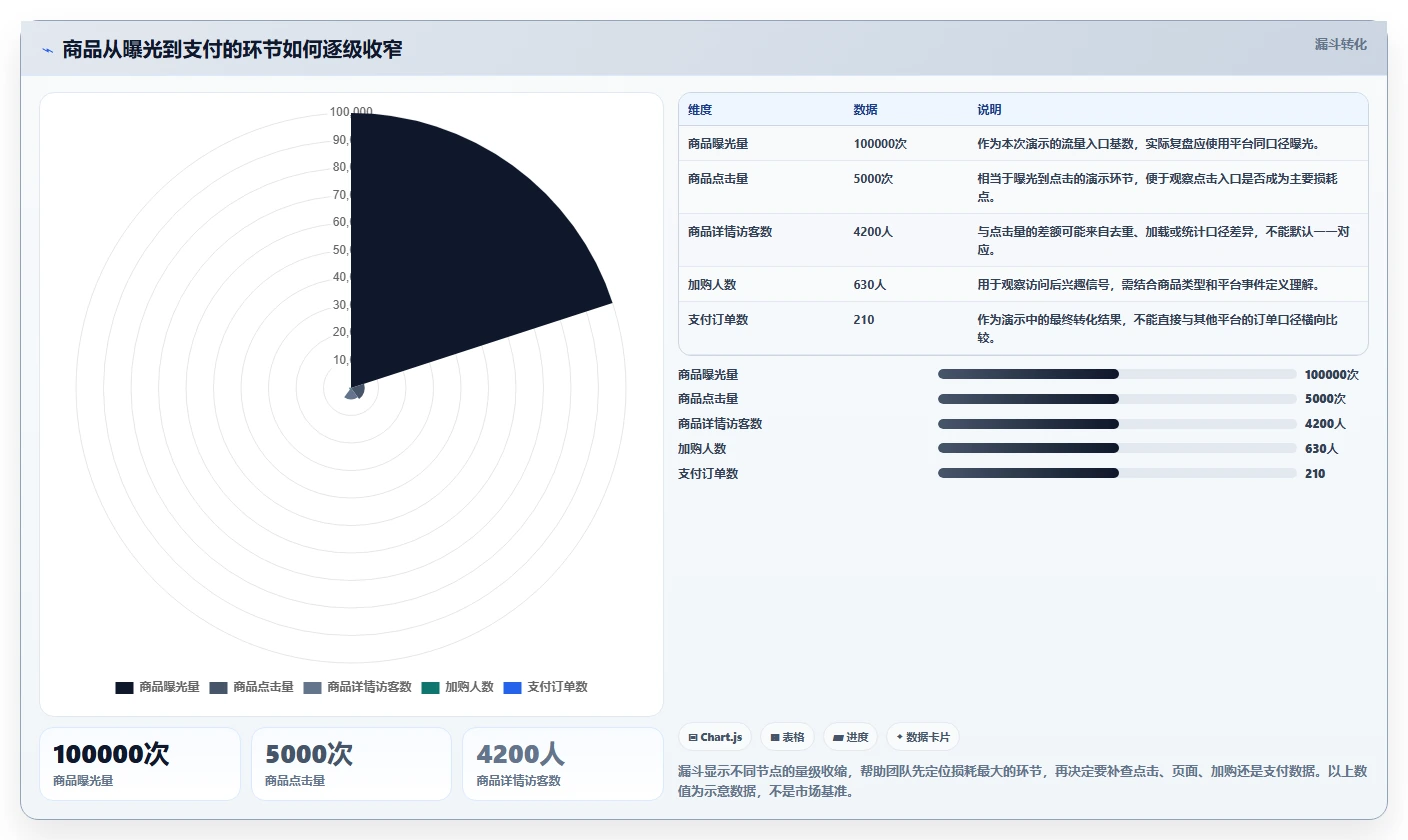The image size is (1408, 840).
Task: Open the 4200人 商品详情访客数 data card
Action: (x=563, y=764)
